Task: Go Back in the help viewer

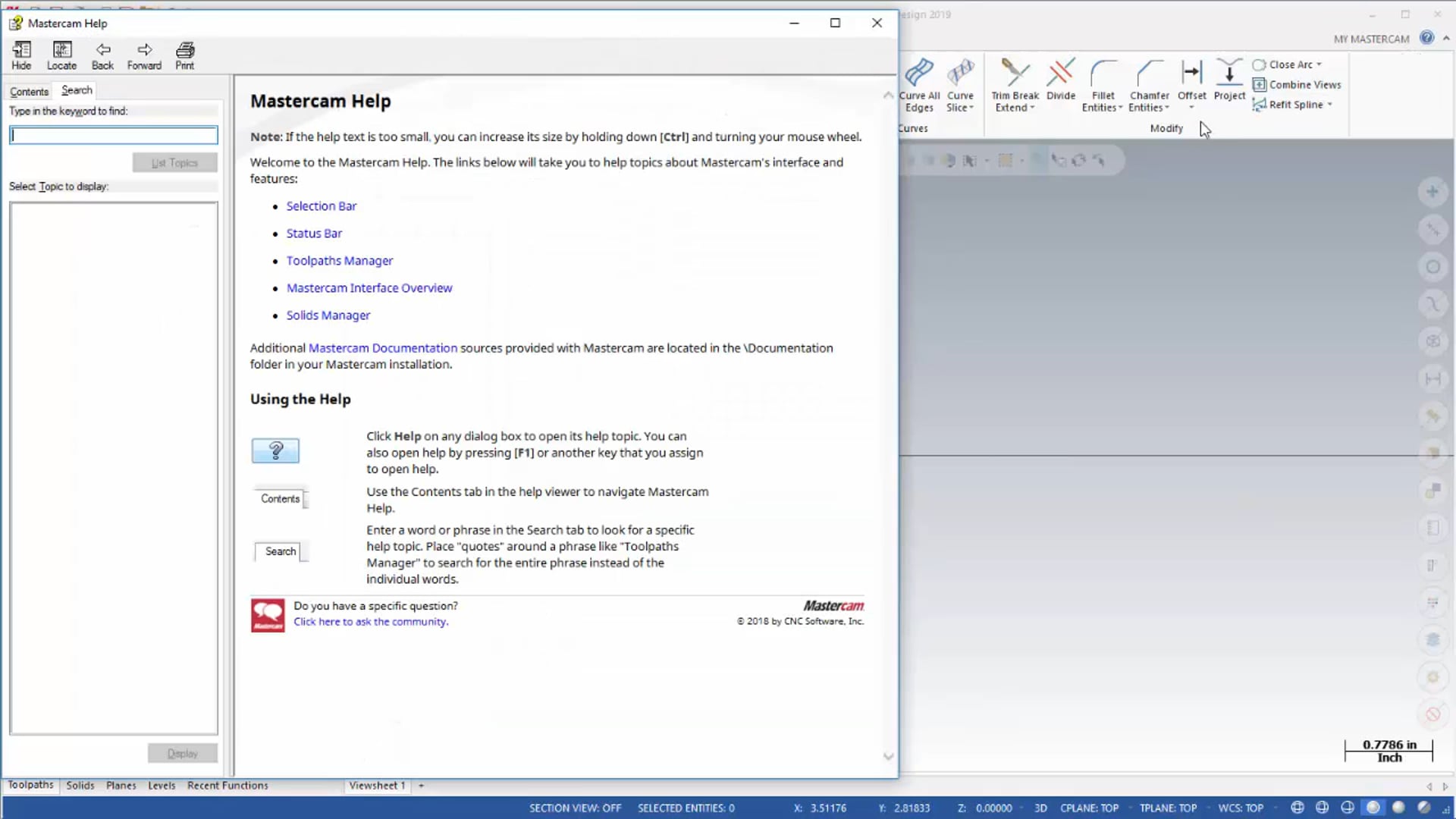Action: coord(102,56)
